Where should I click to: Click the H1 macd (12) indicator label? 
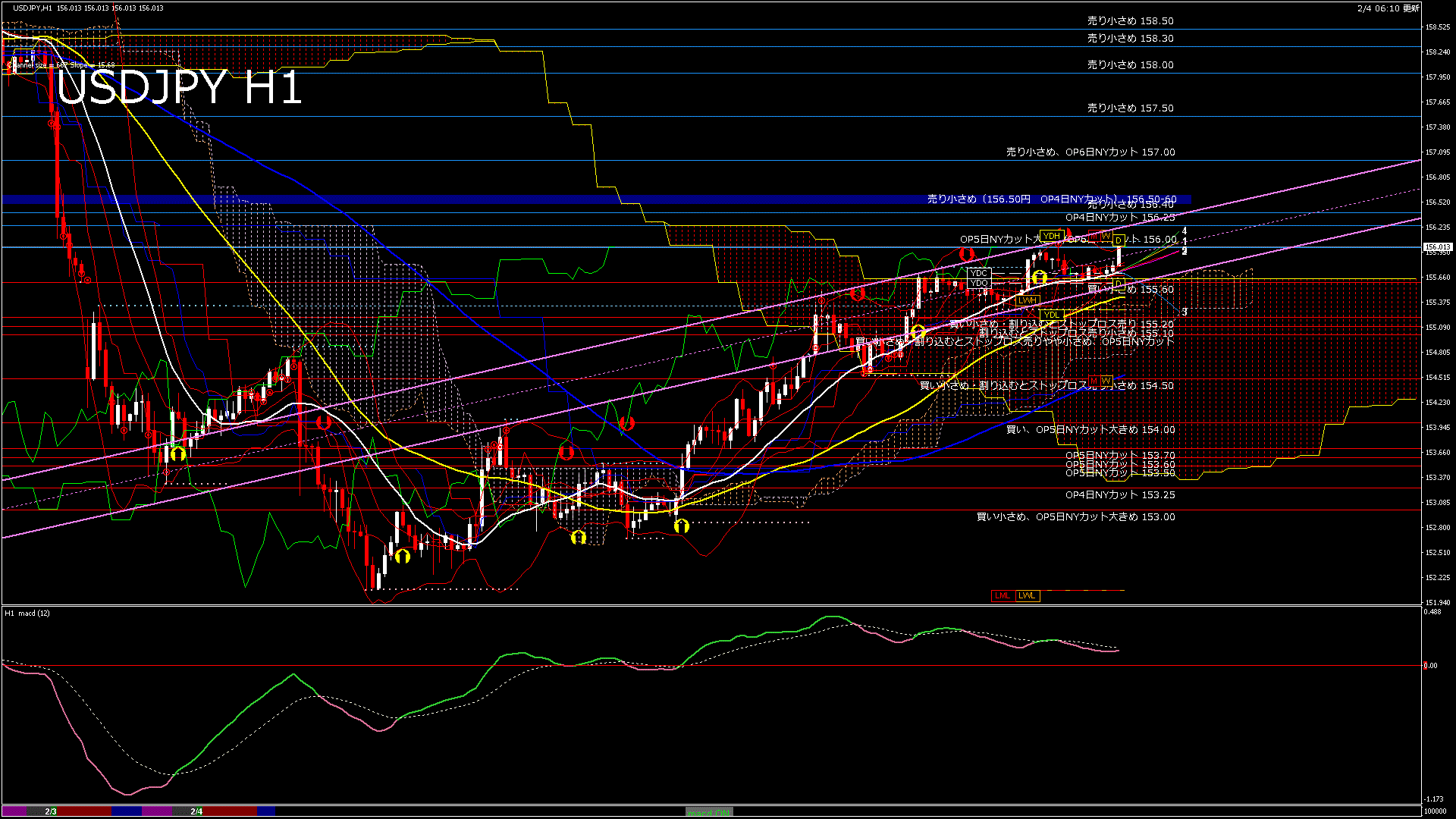(27, 613)
